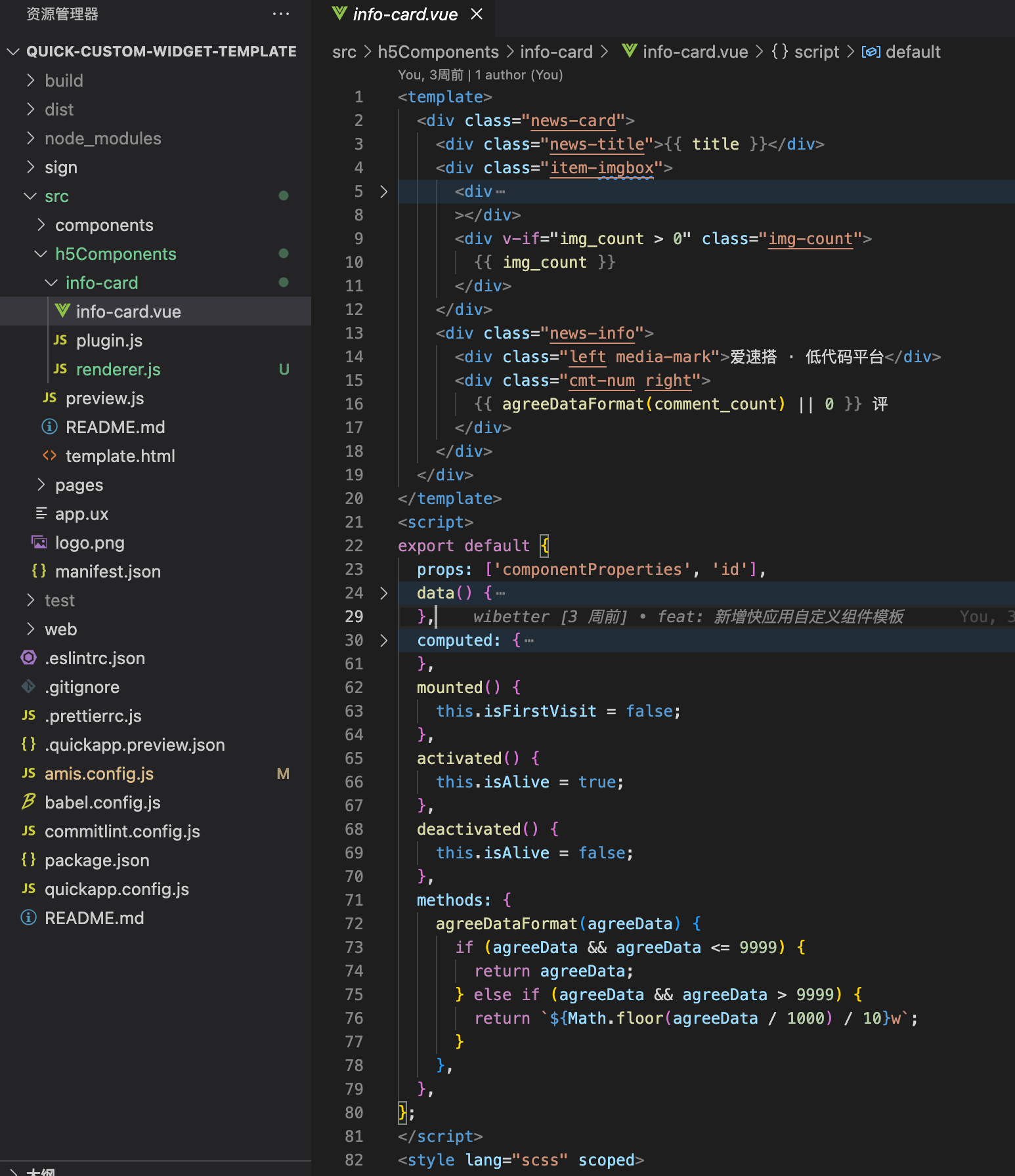
Task: Click the JS icon beside preview.js
Action: pos(50,398)
